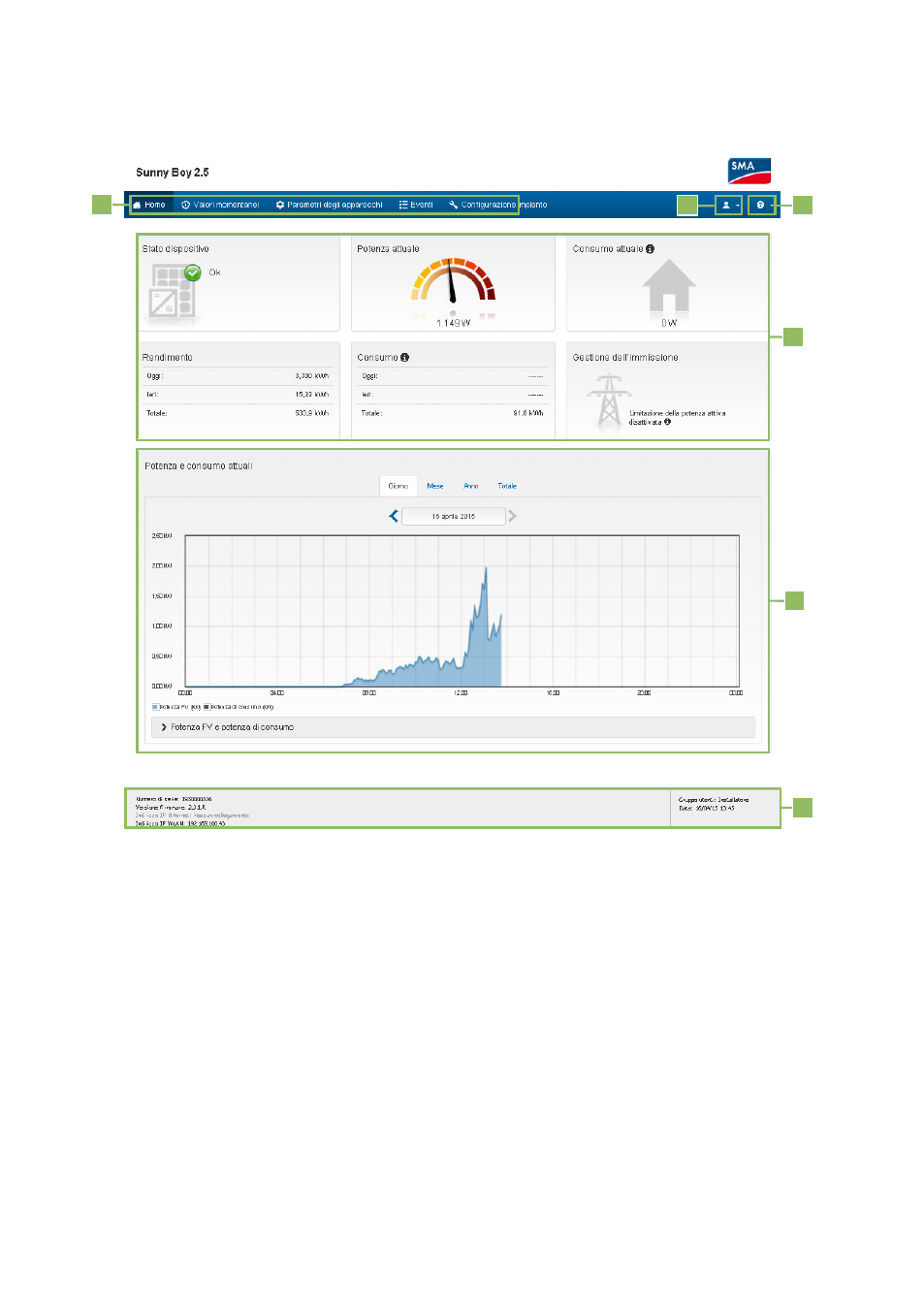Screen dimensions: 924x1311
Task: Switch to the Totale tab
Action: coord(507,486)
